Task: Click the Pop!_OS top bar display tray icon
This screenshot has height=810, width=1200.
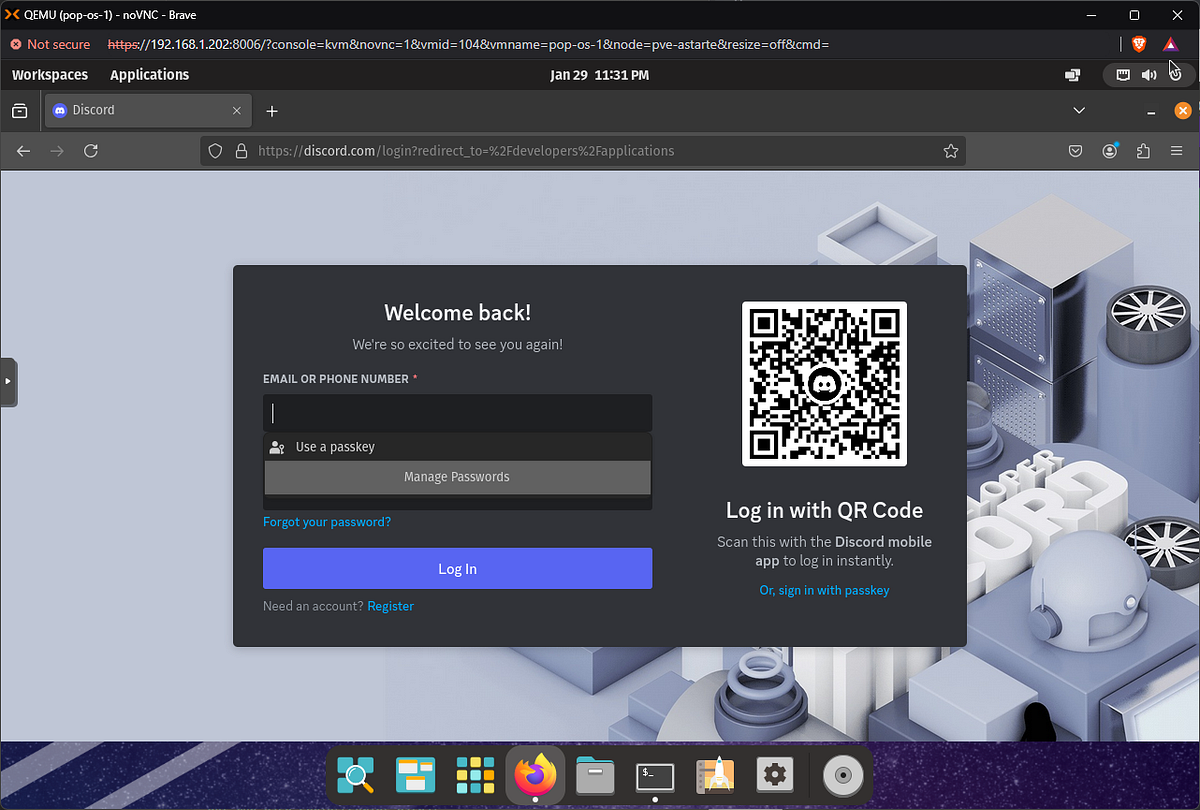Action: pos(1073,75)
